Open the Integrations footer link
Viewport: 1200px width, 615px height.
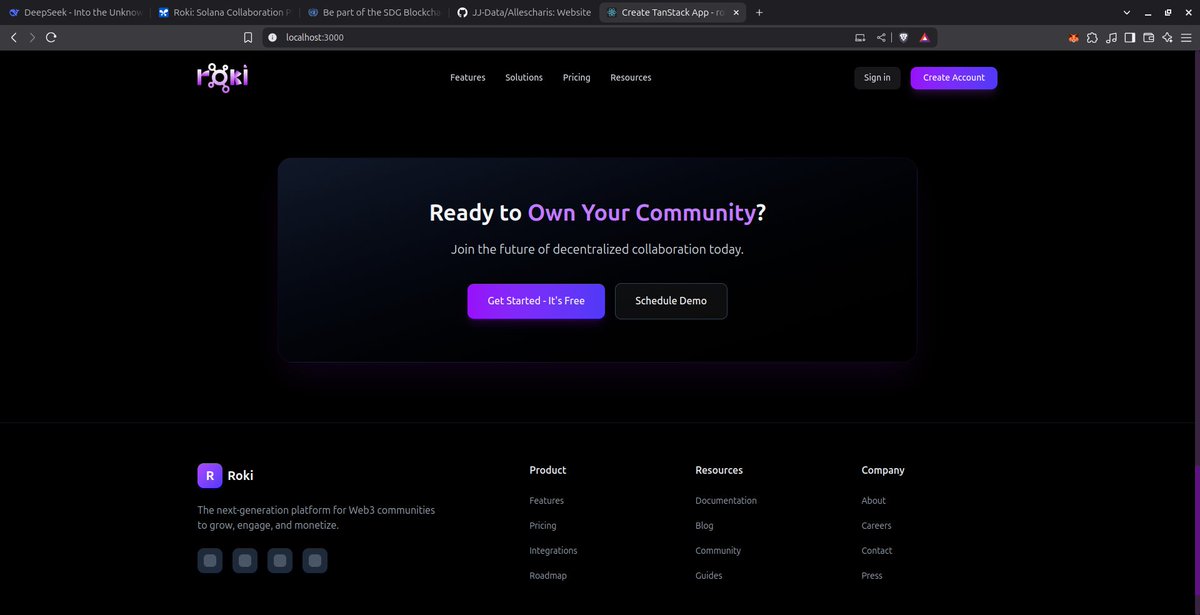(554, 550)
